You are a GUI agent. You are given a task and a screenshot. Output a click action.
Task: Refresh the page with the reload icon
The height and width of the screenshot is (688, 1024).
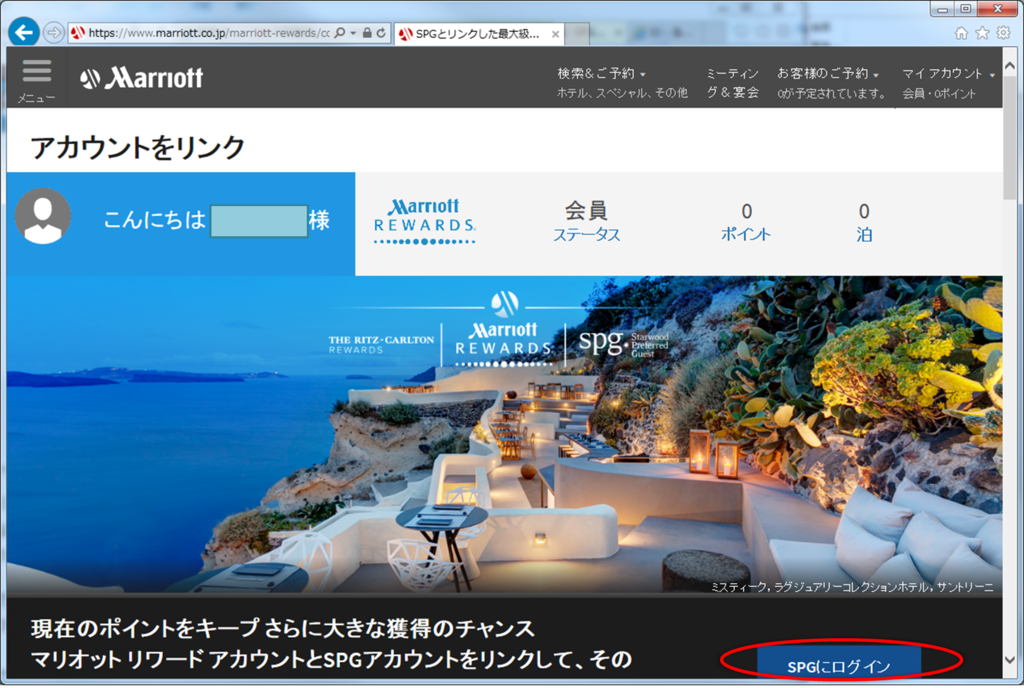click(381, 33)
